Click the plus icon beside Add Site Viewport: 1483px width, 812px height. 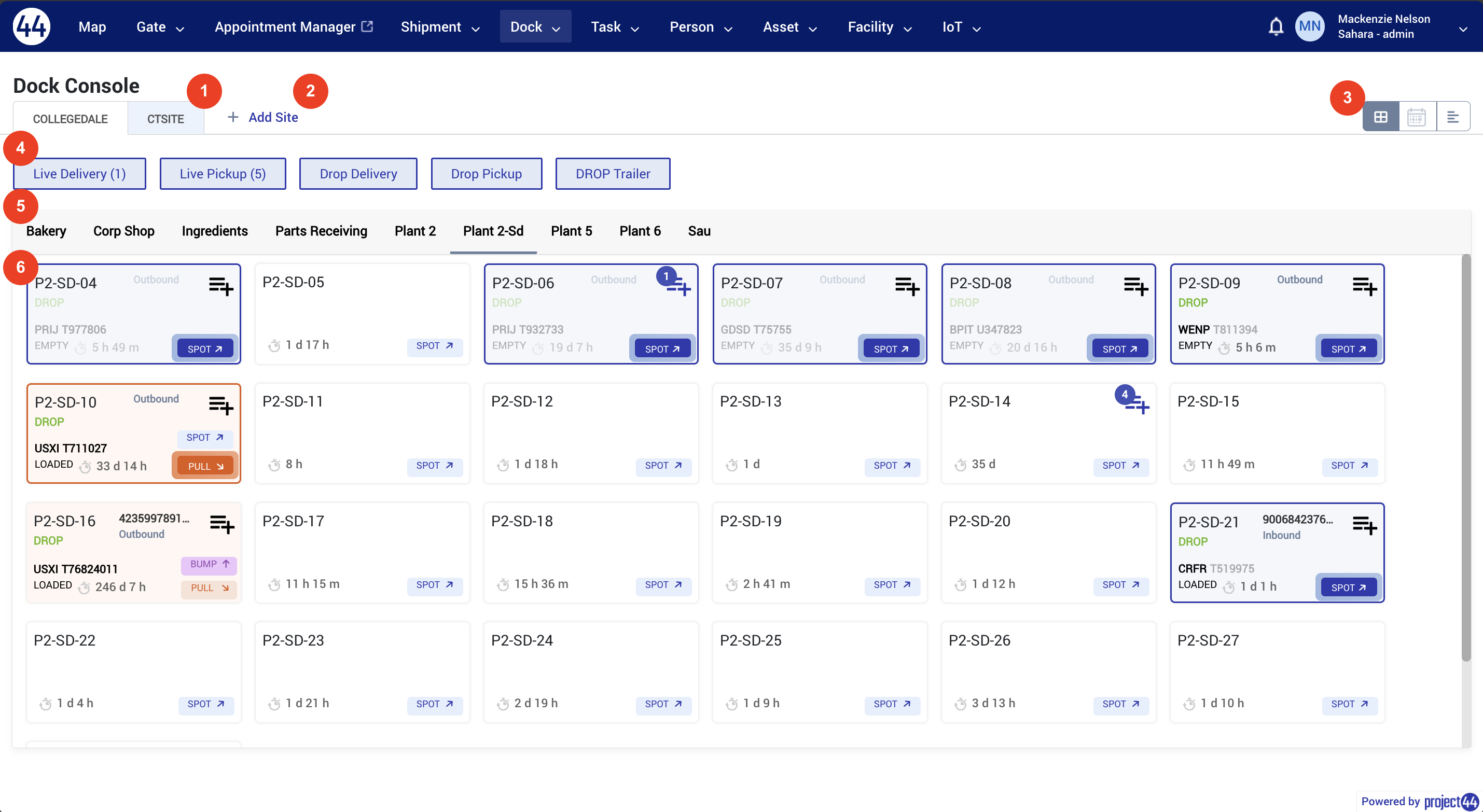232,117
